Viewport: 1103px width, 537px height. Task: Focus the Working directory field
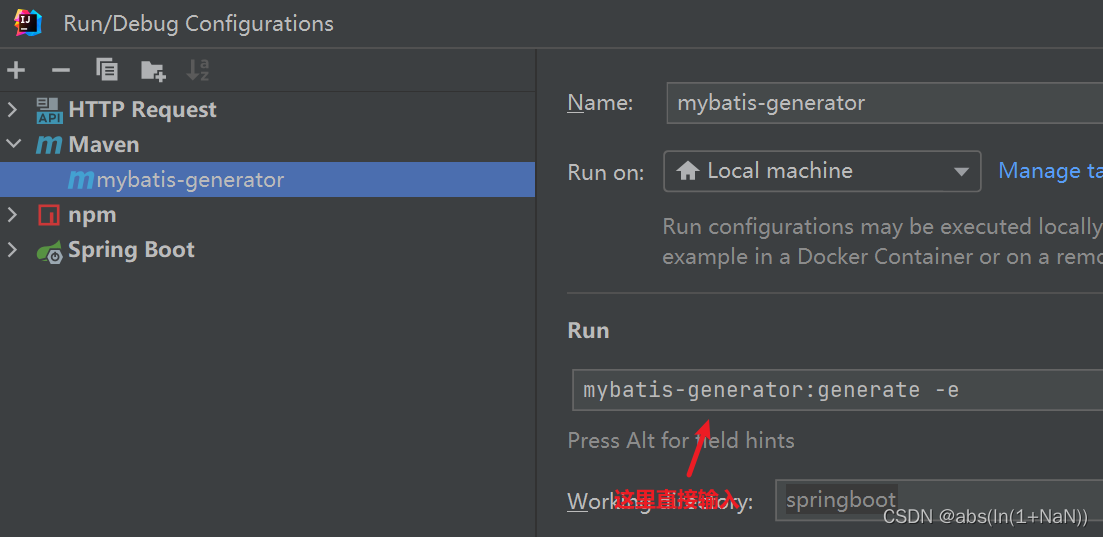pyautogui.click(x=939, y=500)
